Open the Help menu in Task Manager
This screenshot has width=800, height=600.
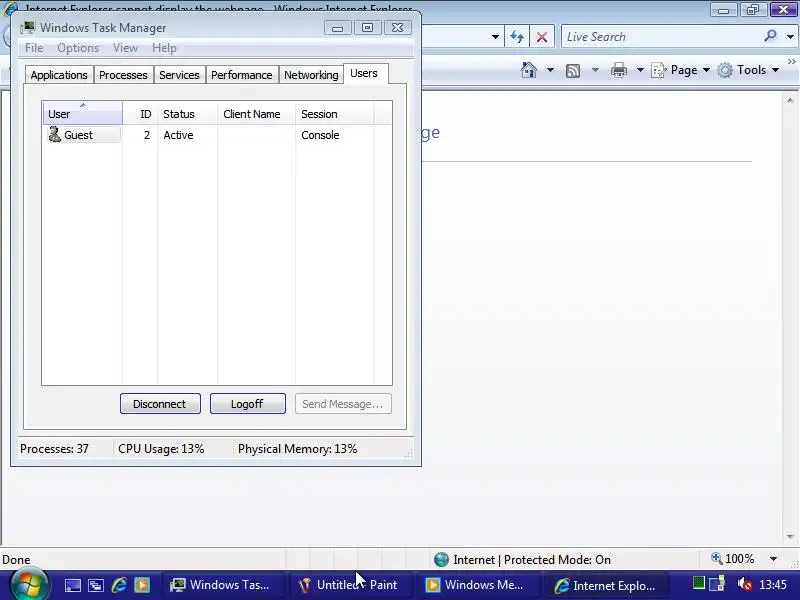(164, 48)
